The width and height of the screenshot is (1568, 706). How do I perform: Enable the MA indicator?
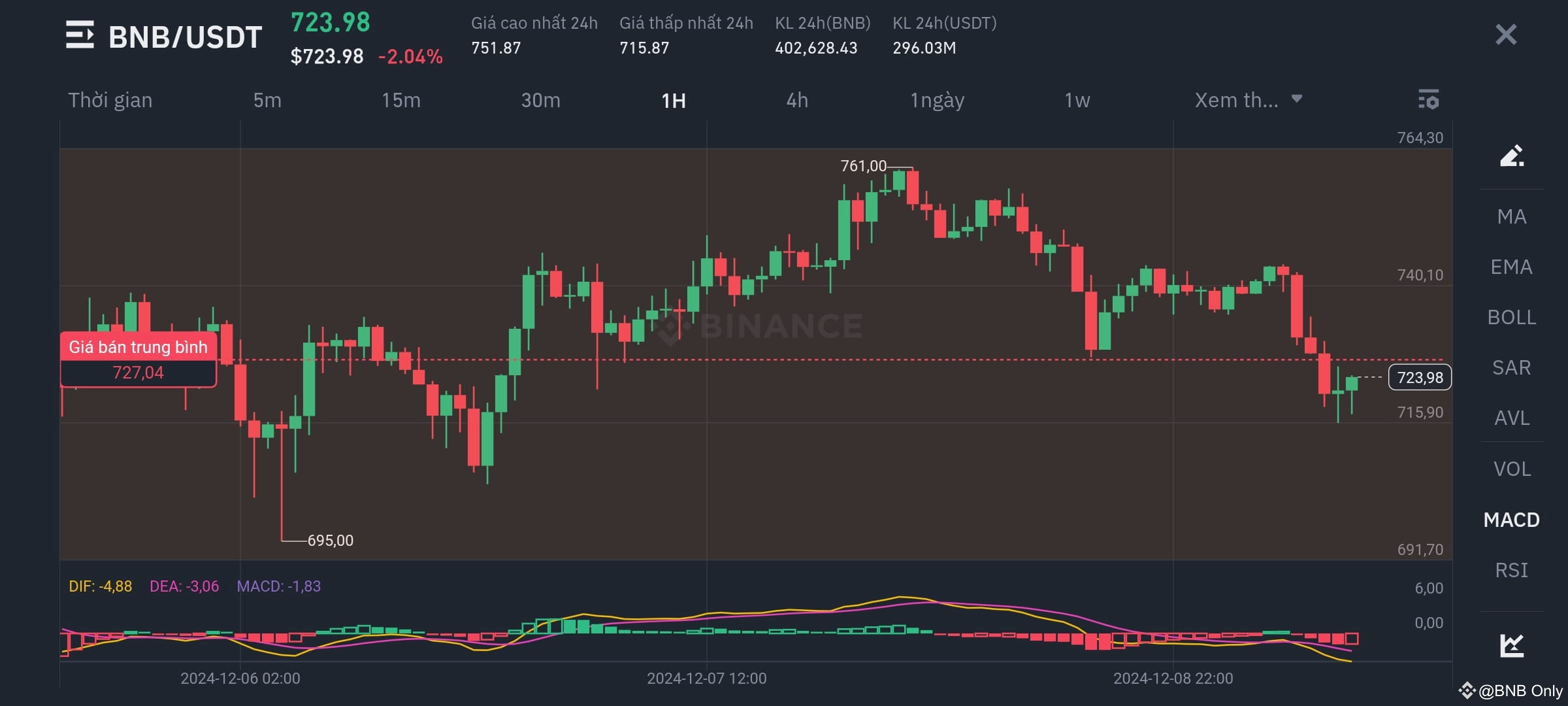pyautogui.click(x=1512, y=216)
